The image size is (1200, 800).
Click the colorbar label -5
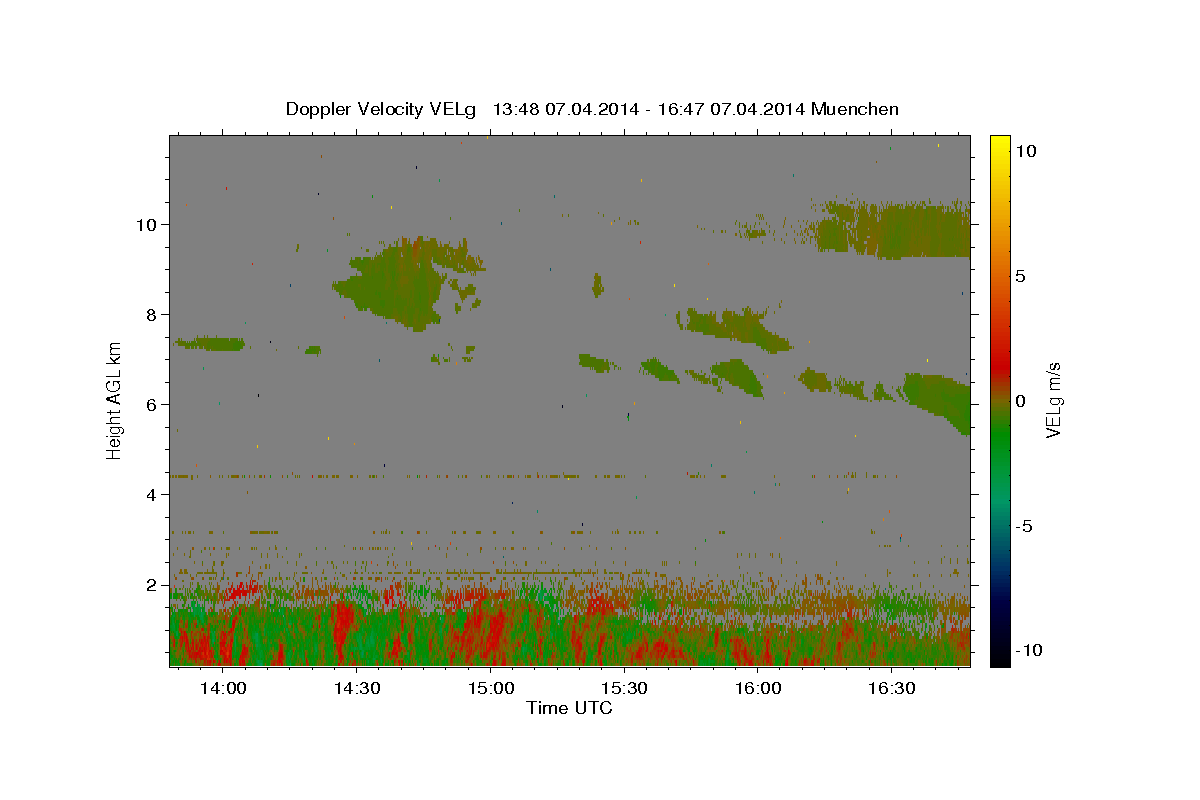pos(1024,526)
